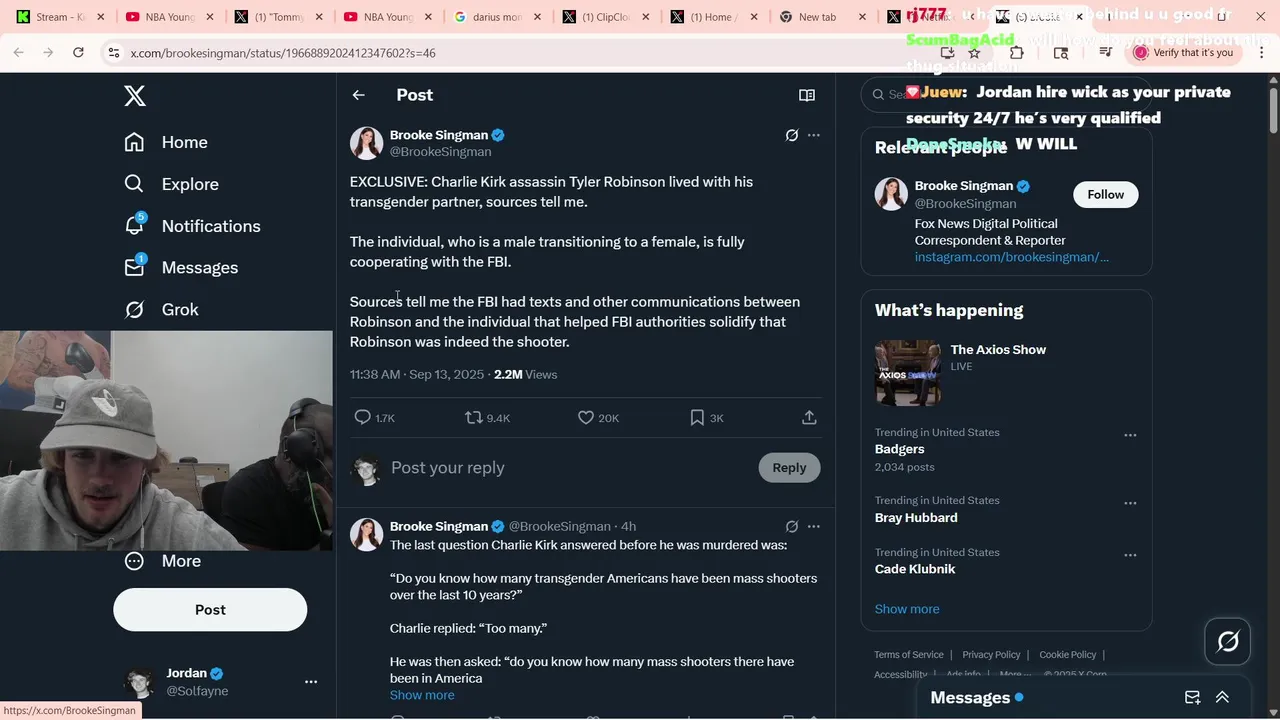This screenshot has width=1280, height=720.
Task: Open Cade Klubnik trending topic
Action: click(x=915, y=569)
